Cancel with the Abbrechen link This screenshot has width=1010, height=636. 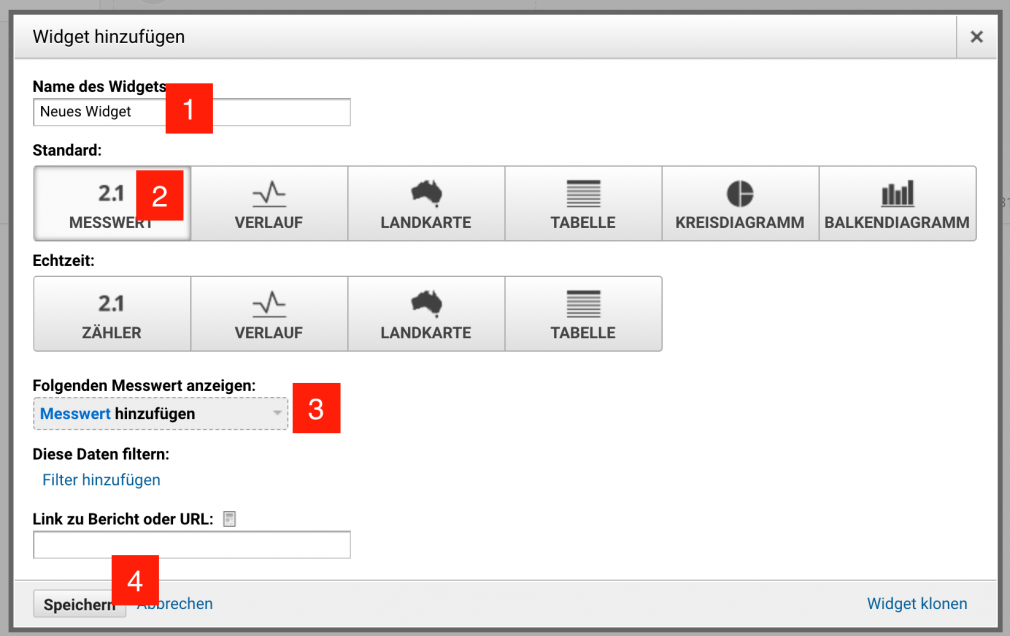pyautogui.click(x=175, y=604)
